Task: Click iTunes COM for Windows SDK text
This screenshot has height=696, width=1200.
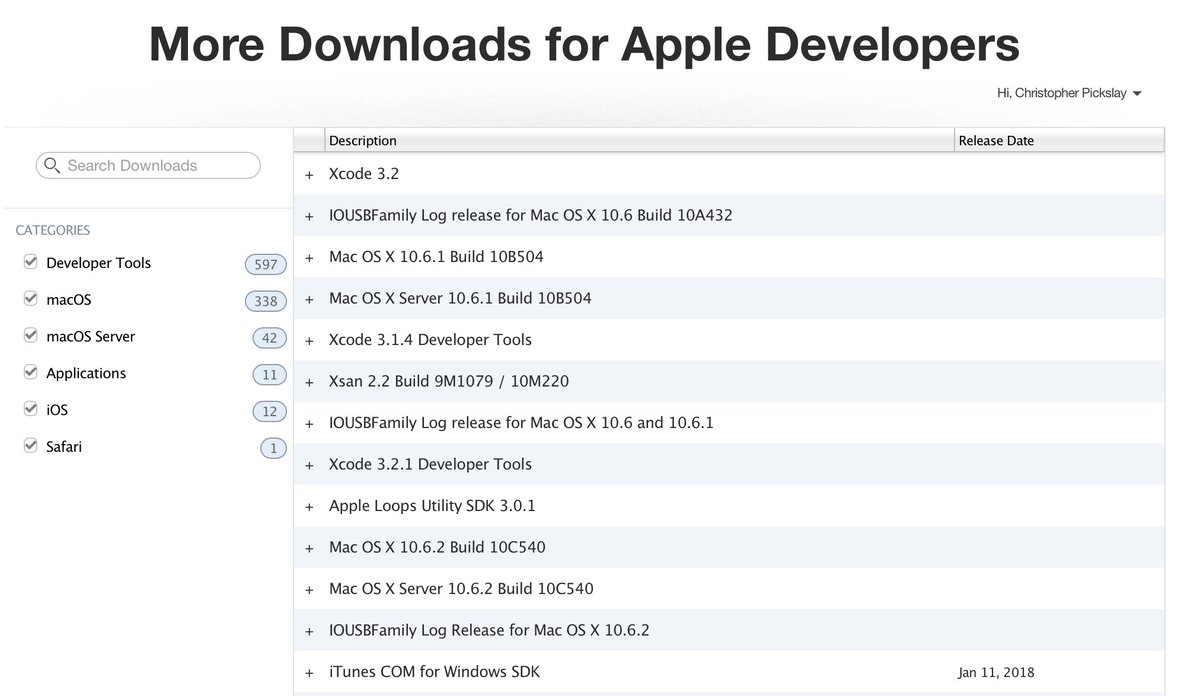Action: (x=434, y=671)
